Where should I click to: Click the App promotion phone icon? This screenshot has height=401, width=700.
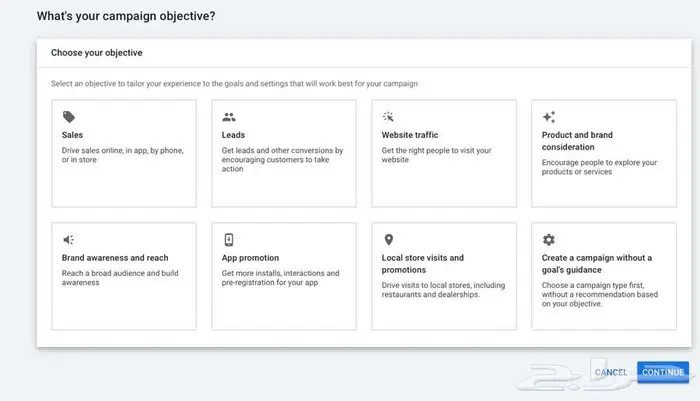pos(229,240)
